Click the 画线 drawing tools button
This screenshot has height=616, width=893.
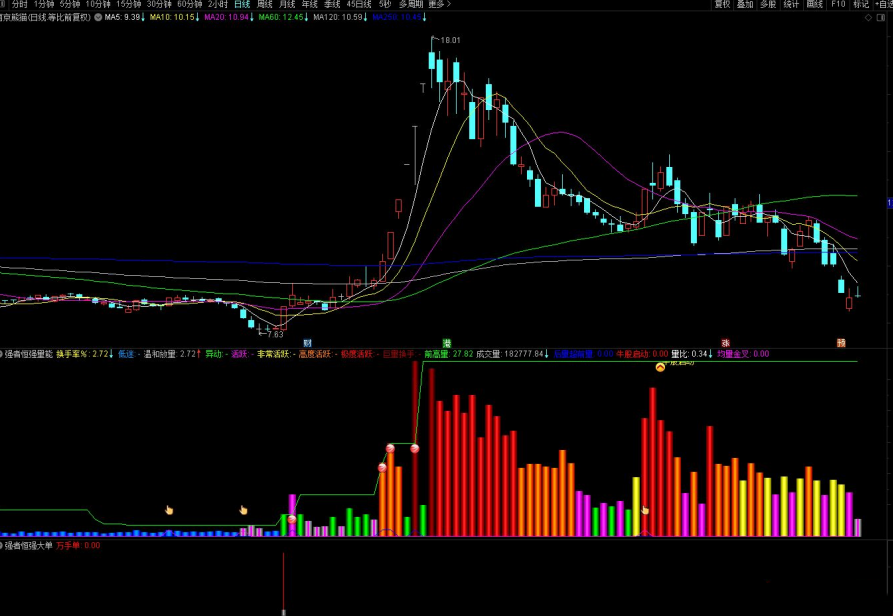point(815,5)
